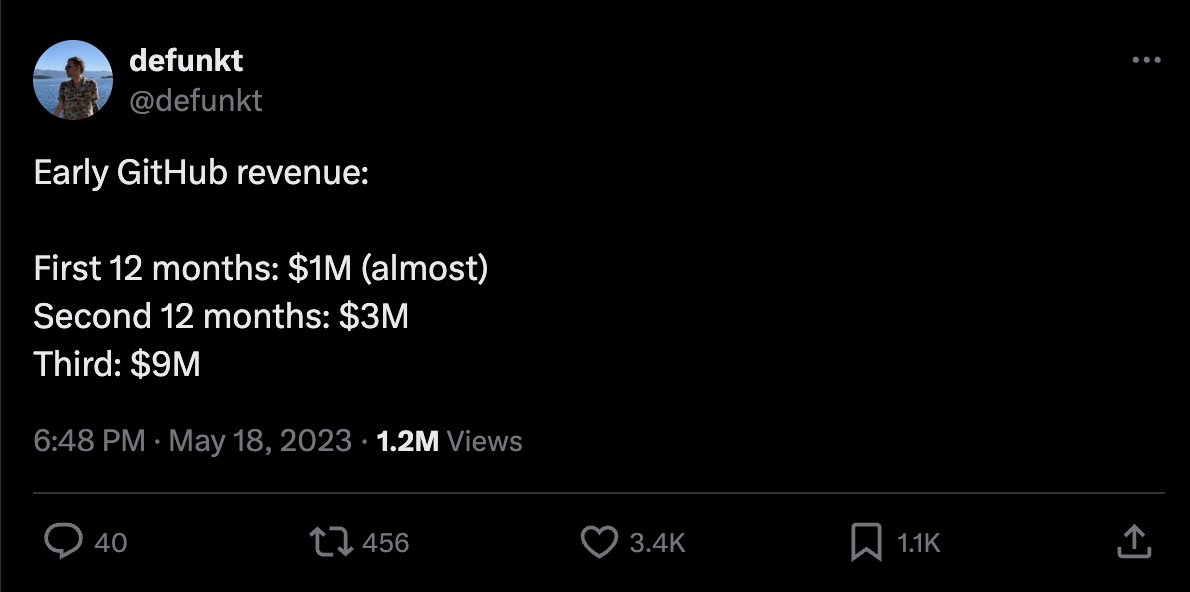The width and height of the screenshot is (1190, 592).
Task: See who reposted via 456 count
Action: coord(385,542)
